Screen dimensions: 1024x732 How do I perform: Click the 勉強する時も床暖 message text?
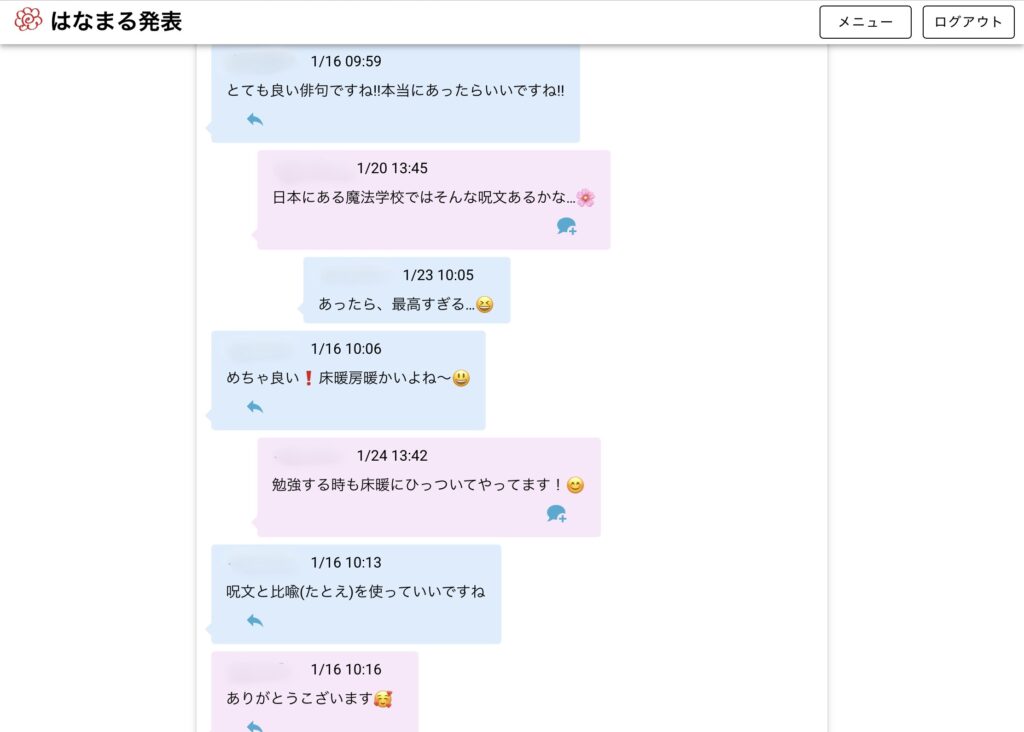point(418,485)
